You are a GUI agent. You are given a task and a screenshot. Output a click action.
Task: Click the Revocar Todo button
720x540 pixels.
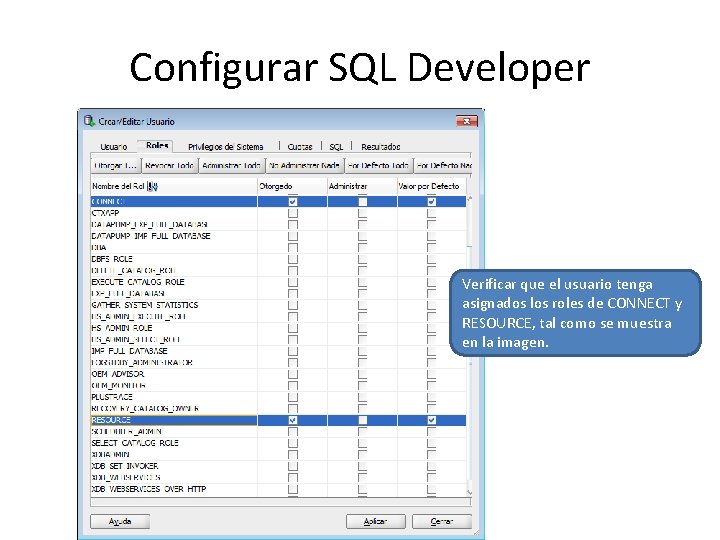coord(169,165)
